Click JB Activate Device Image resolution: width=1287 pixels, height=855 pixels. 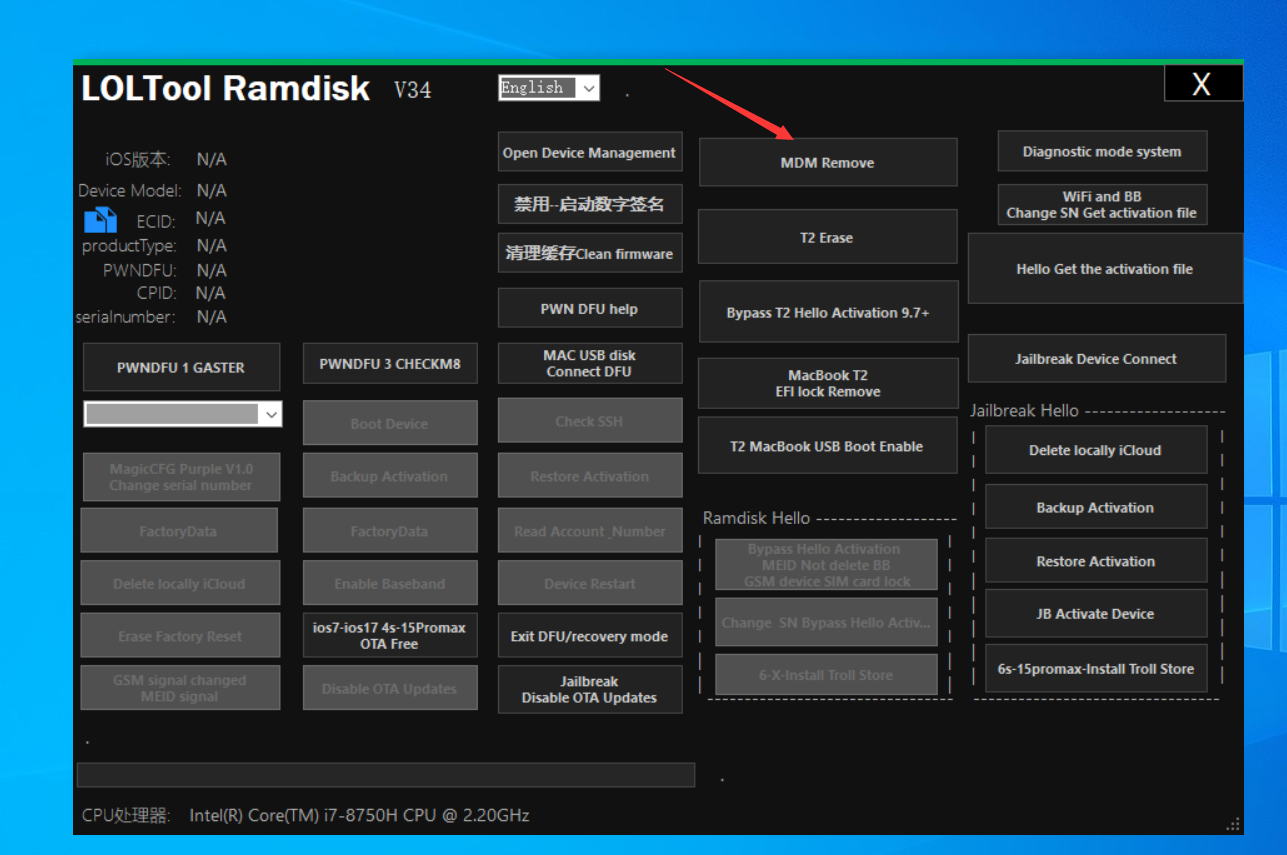(1096, 614)
